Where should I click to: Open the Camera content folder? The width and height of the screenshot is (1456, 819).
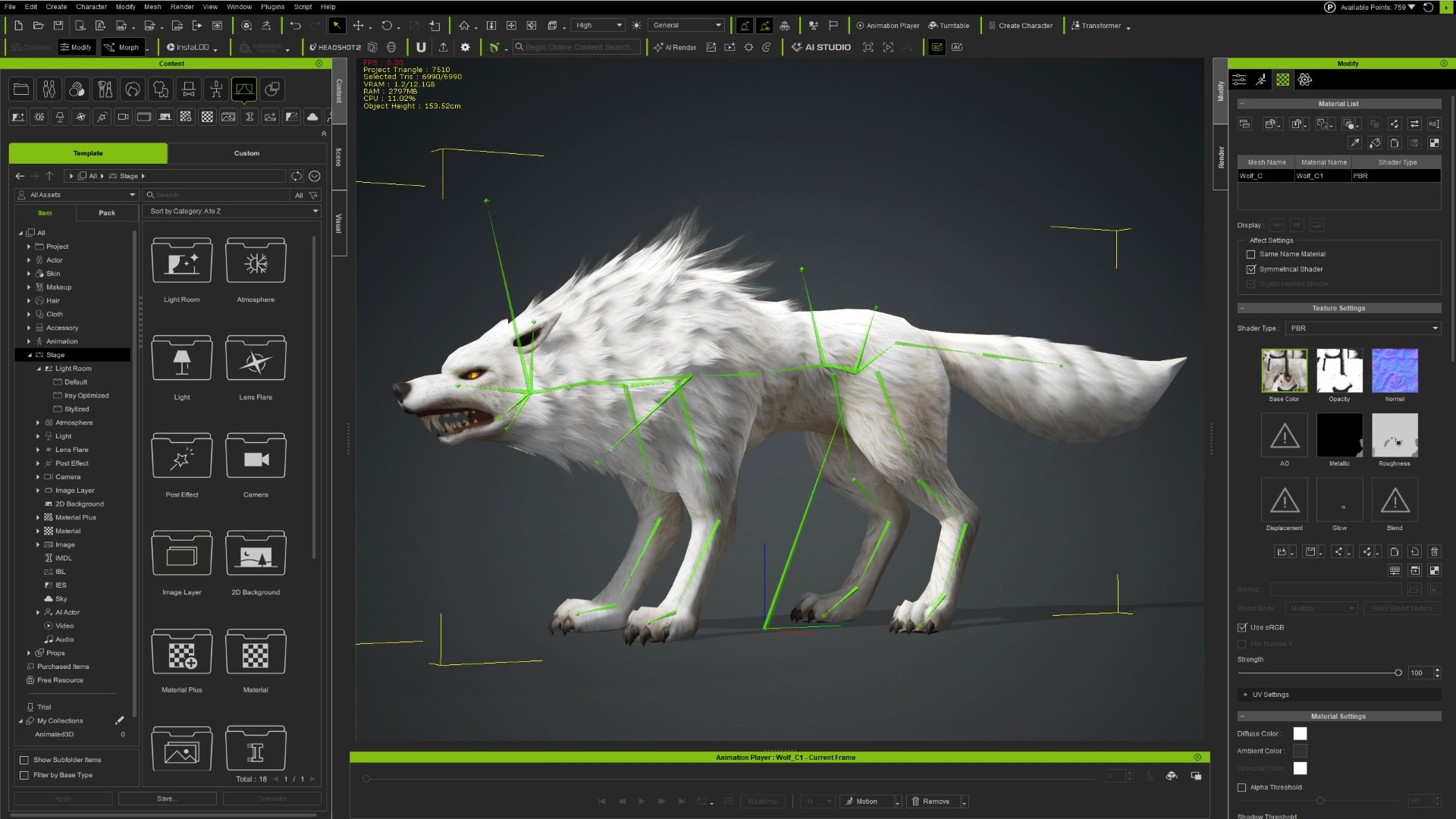click(256, 456)
